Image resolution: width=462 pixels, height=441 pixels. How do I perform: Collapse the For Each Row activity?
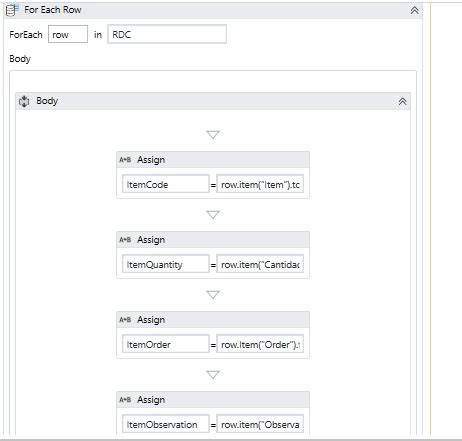414,10
